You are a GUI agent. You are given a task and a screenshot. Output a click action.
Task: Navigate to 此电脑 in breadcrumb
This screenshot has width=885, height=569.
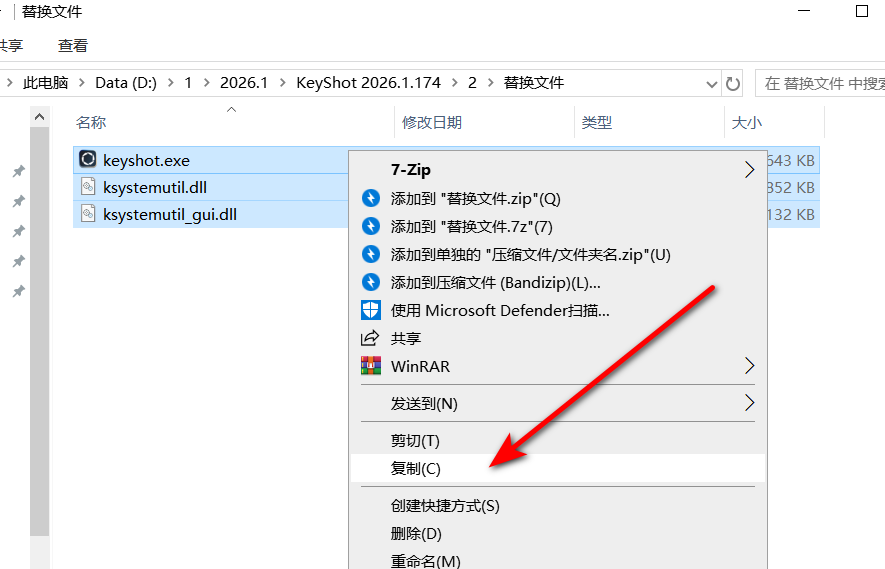[x=45, y=83]
